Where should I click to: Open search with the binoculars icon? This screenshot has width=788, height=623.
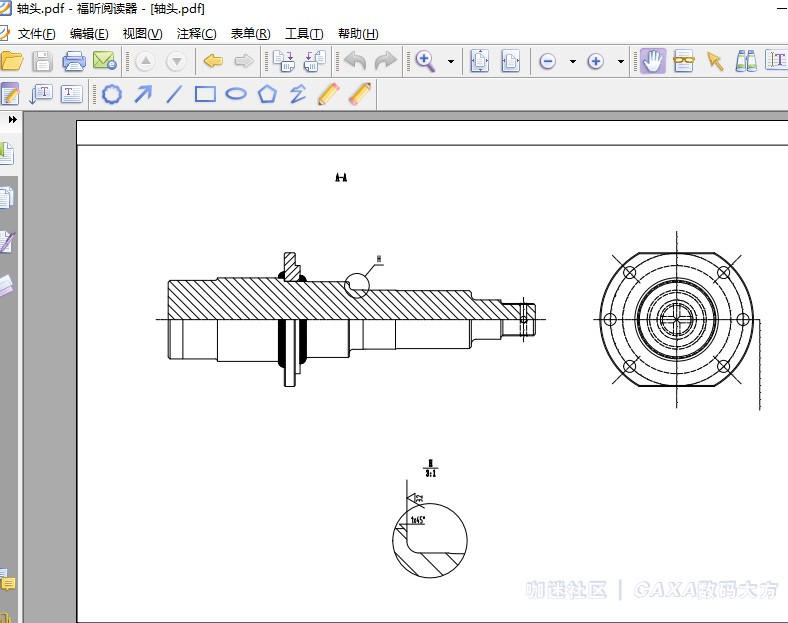coord(746,61)
